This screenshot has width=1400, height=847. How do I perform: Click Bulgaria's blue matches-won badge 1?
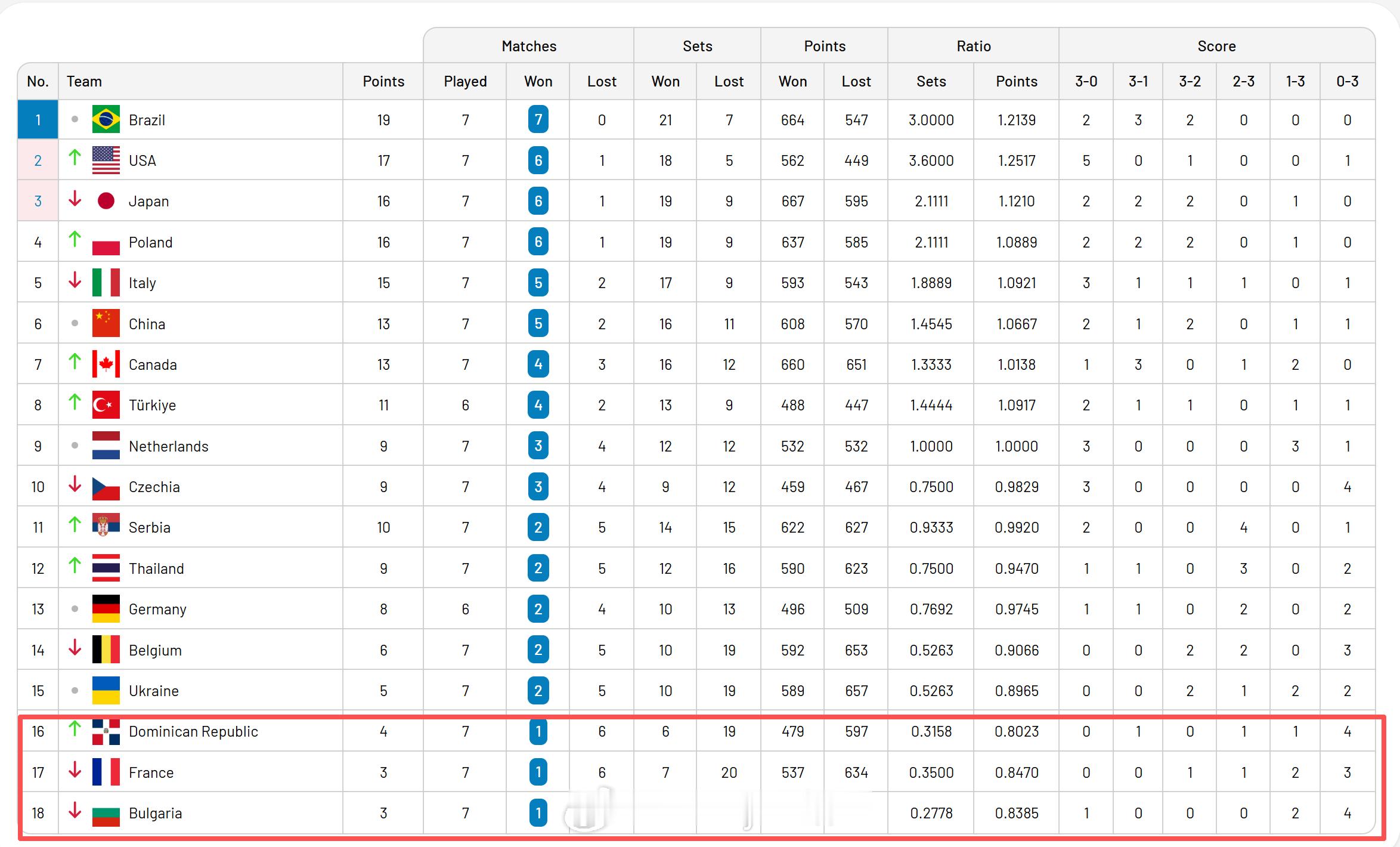(x=538, y=812)
